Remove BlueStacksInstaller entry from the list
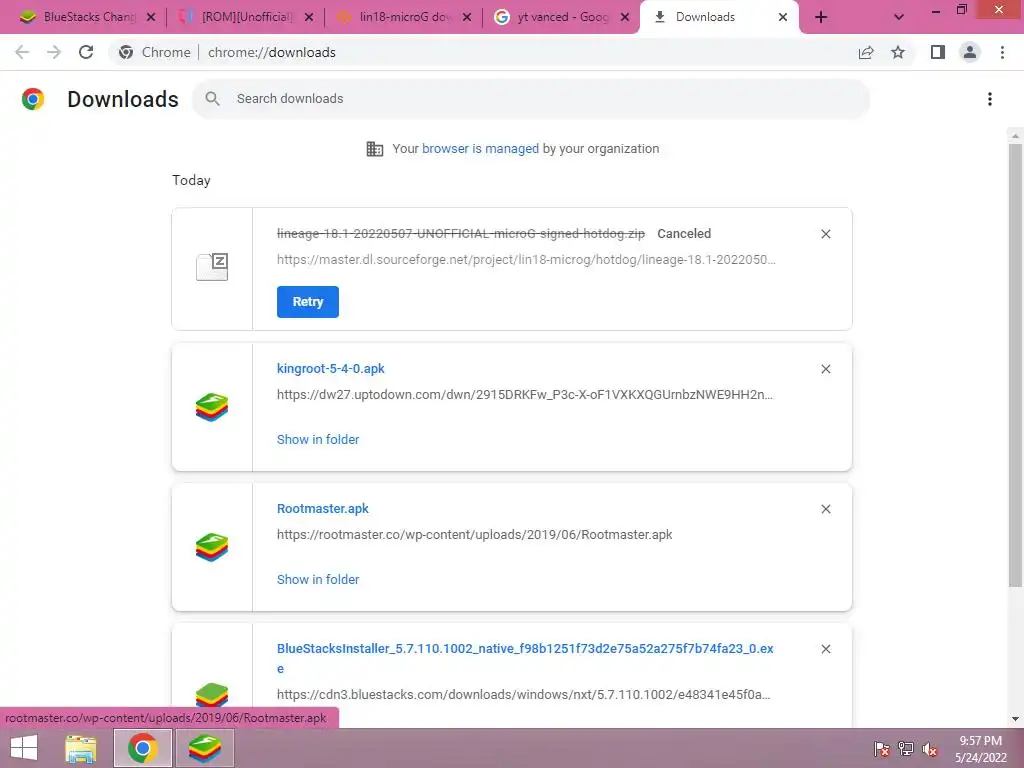Image resolution: width=1024 pixels, height=768 pixels. pyautogui.click(x=825, y=649)
